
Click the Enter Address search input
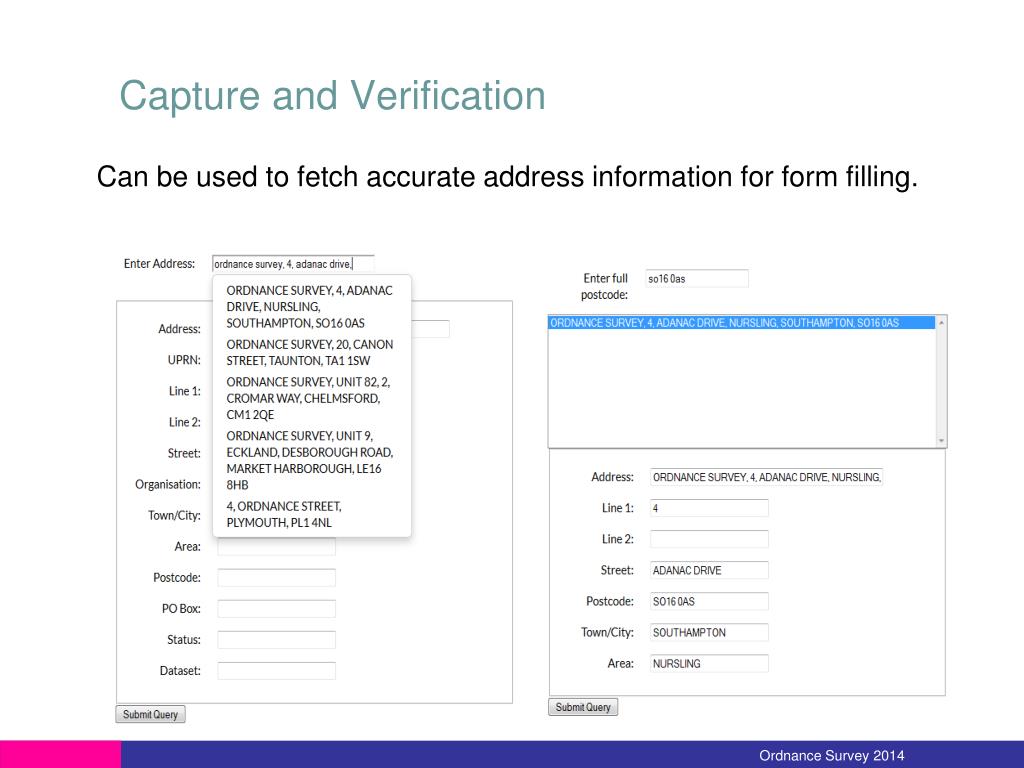coord(293,264)
